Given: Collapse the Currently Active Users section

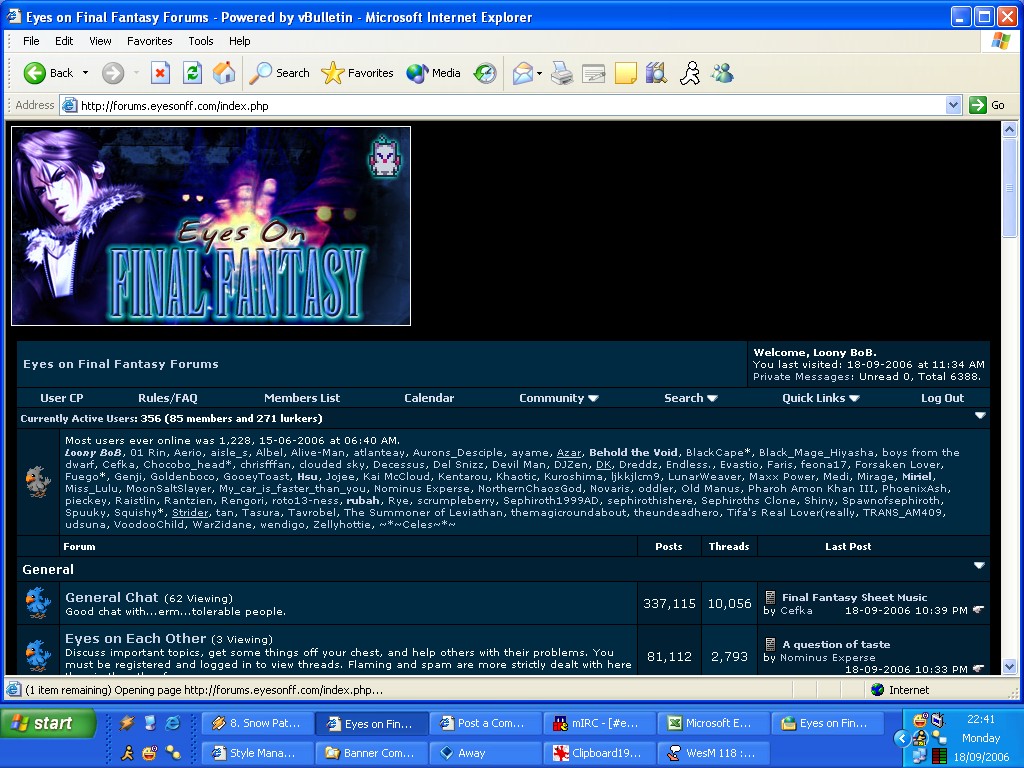Looking at the screenshot, I should click(980, 415).
